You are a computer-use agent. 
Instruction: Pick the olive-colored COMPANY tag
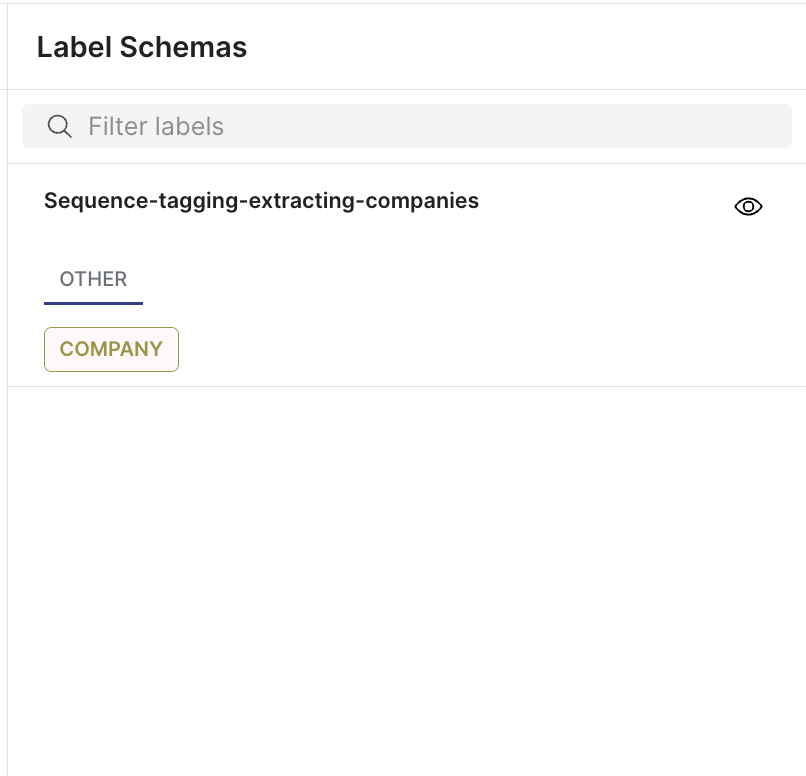[x=112, y=349]
